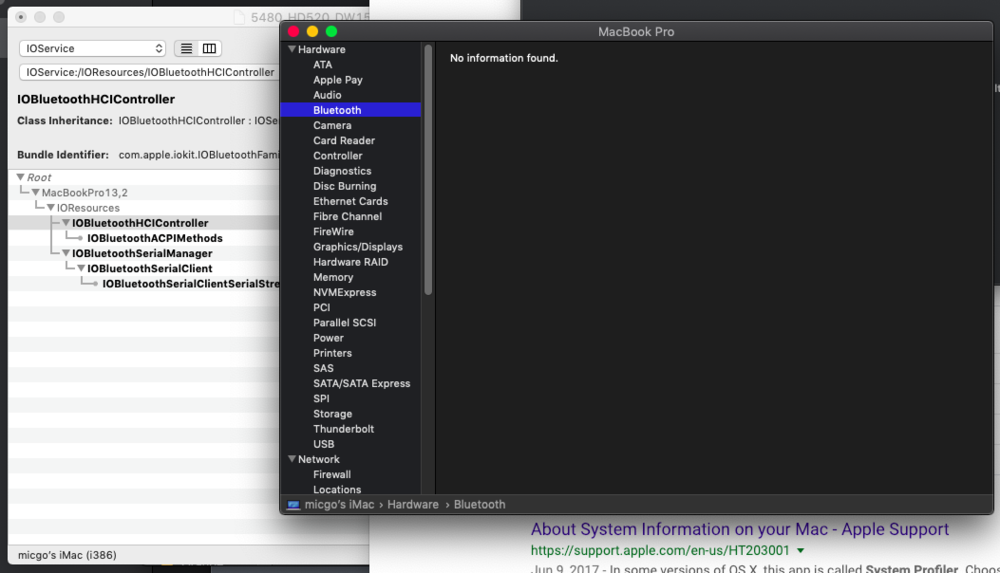The width and height of the screenshot is (1000, 573).
Task: Select Firewall under Network
Action: point(331,475)
